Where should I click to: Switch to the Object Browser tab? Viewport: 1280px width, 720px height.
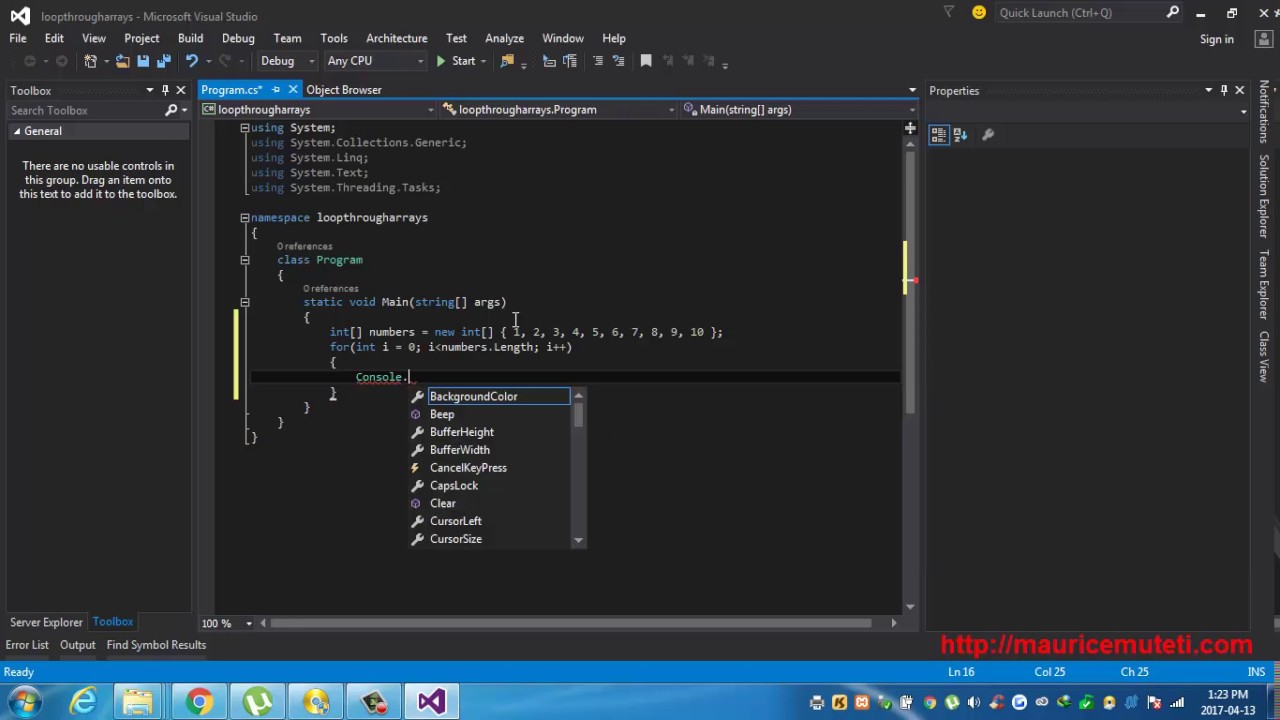tap(344, 90)
